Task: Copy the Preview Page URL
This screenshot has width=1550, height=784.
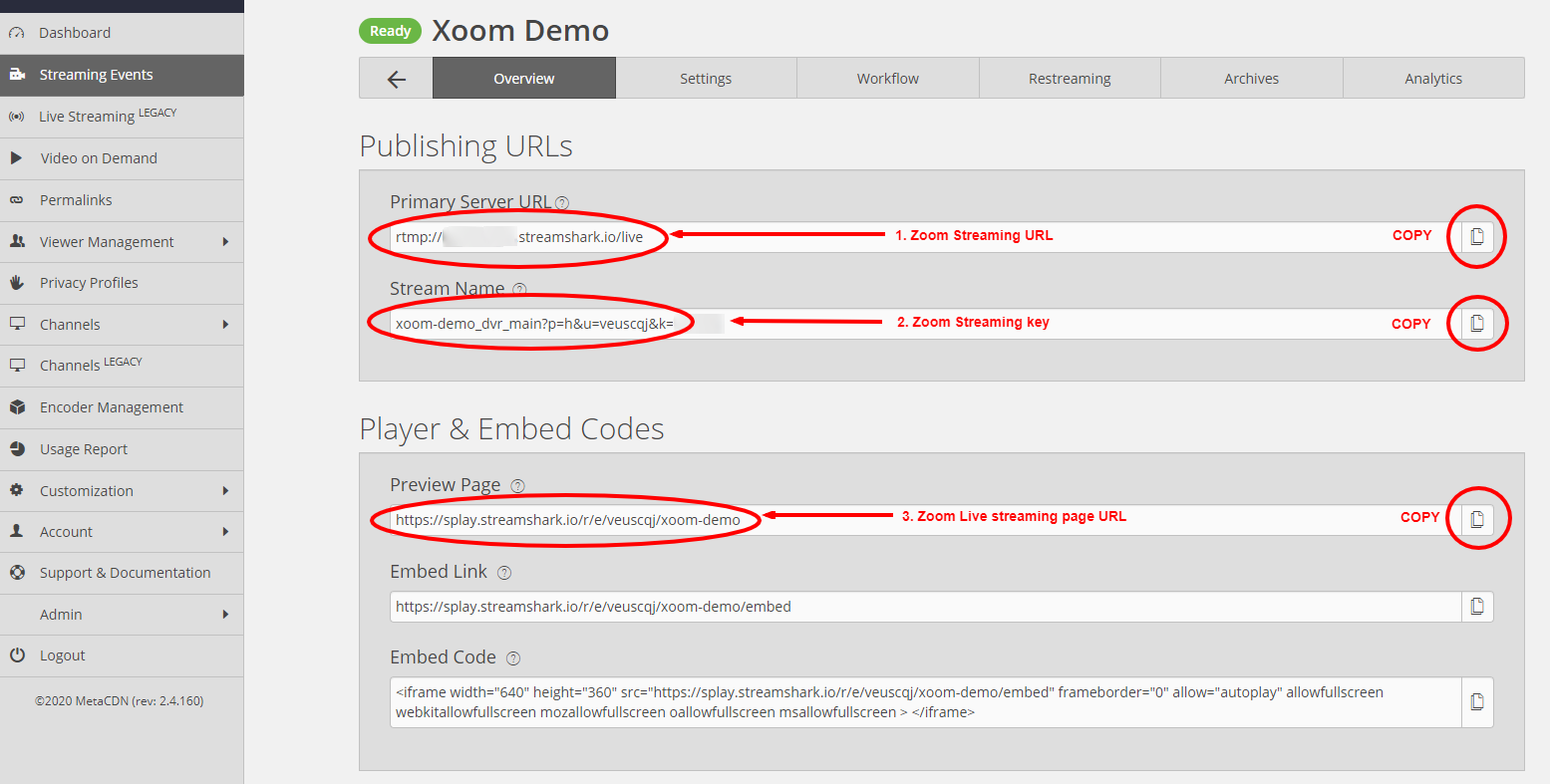Action: 1477,519
